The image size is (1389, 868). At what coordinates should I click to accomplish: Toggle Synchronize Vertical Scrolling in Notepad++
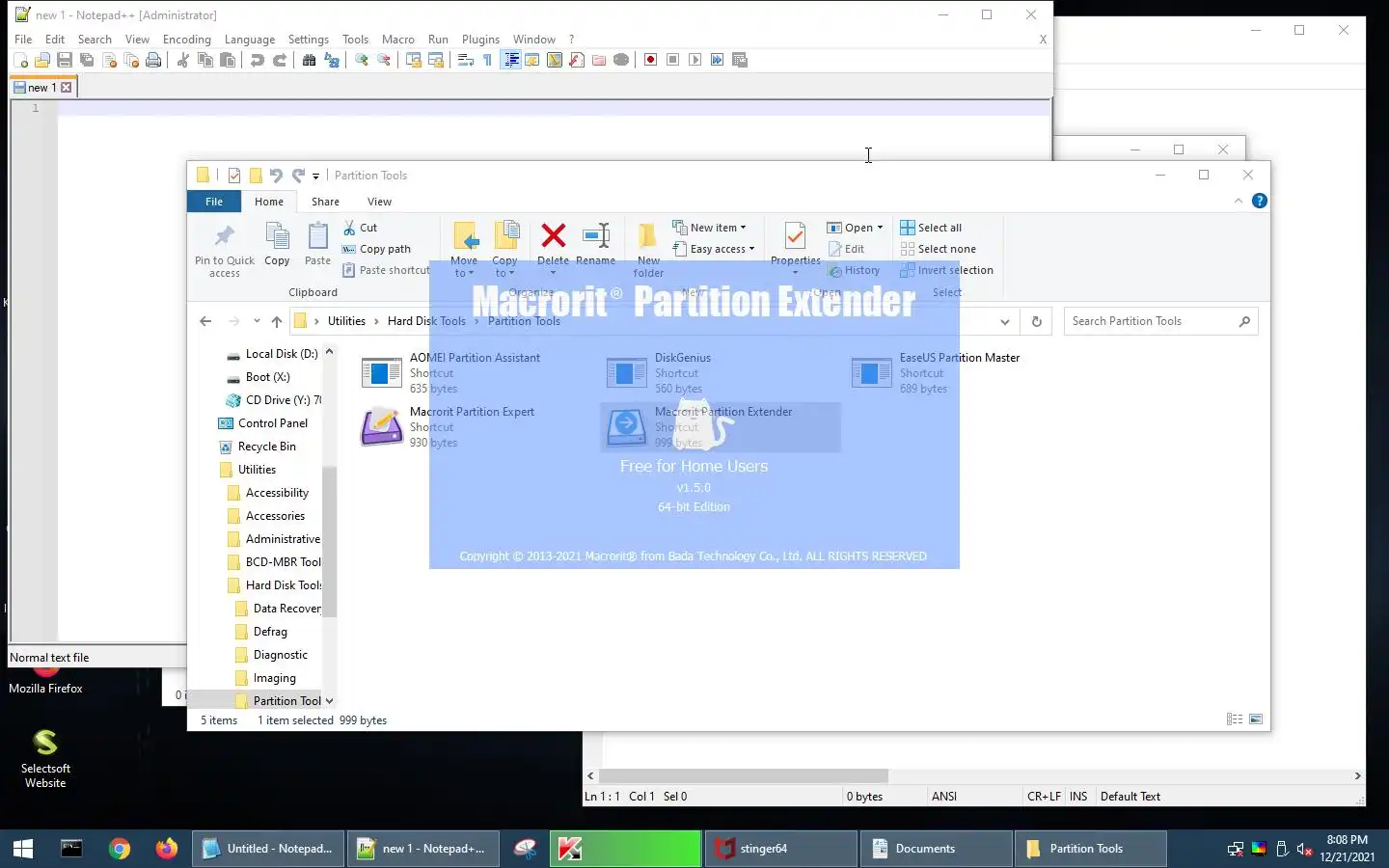414,60
